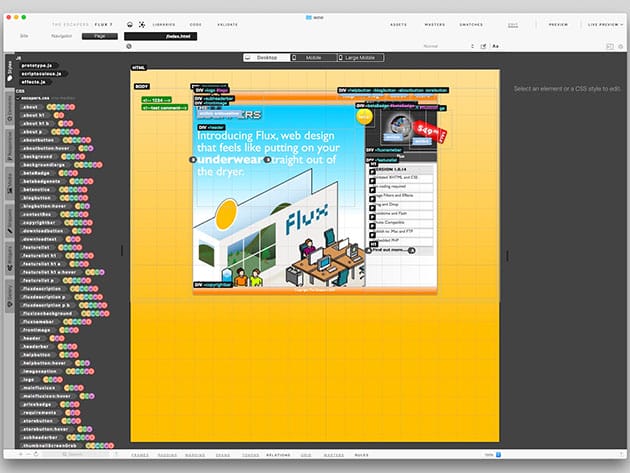Toggle the Frames overlay option
630x473 pixels.
tap(139, 454)
